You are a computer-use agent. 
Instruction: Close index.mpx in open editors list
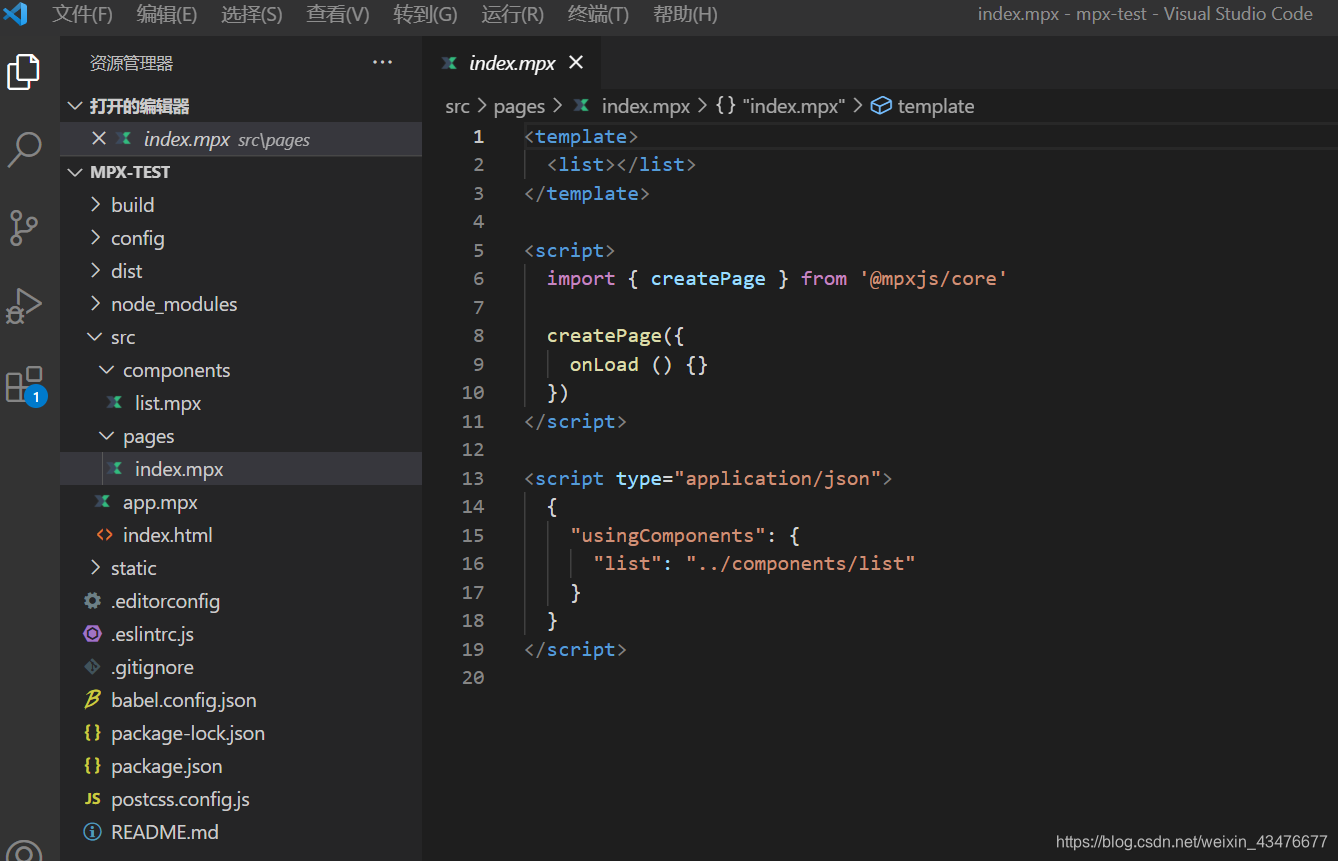click(99, 138)
